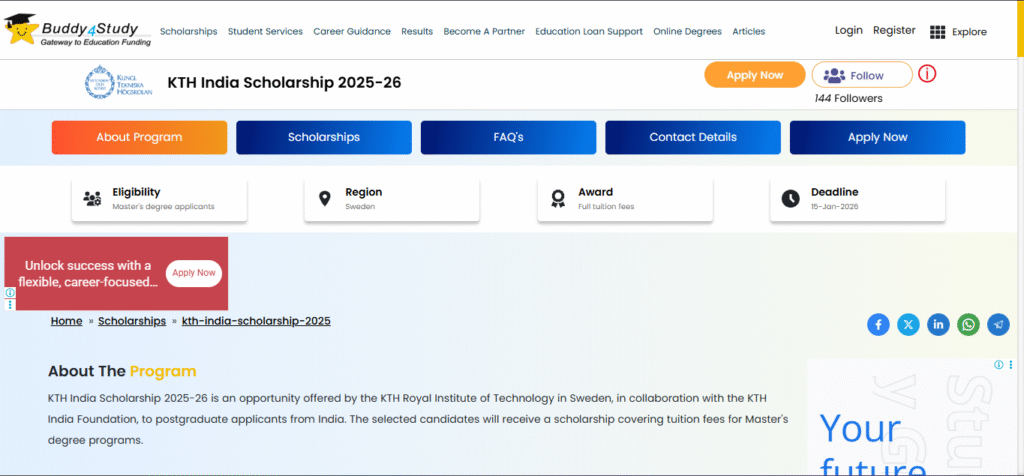
Task: Click the Deadline clock icon
Action: pos(790,198)
